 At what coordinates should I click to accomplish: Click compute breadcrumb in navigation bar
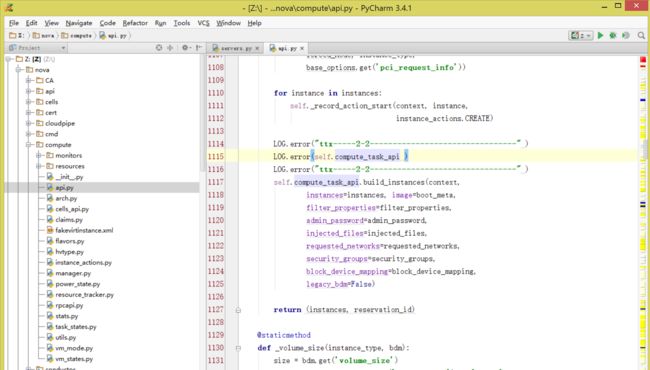click(77, 36)
